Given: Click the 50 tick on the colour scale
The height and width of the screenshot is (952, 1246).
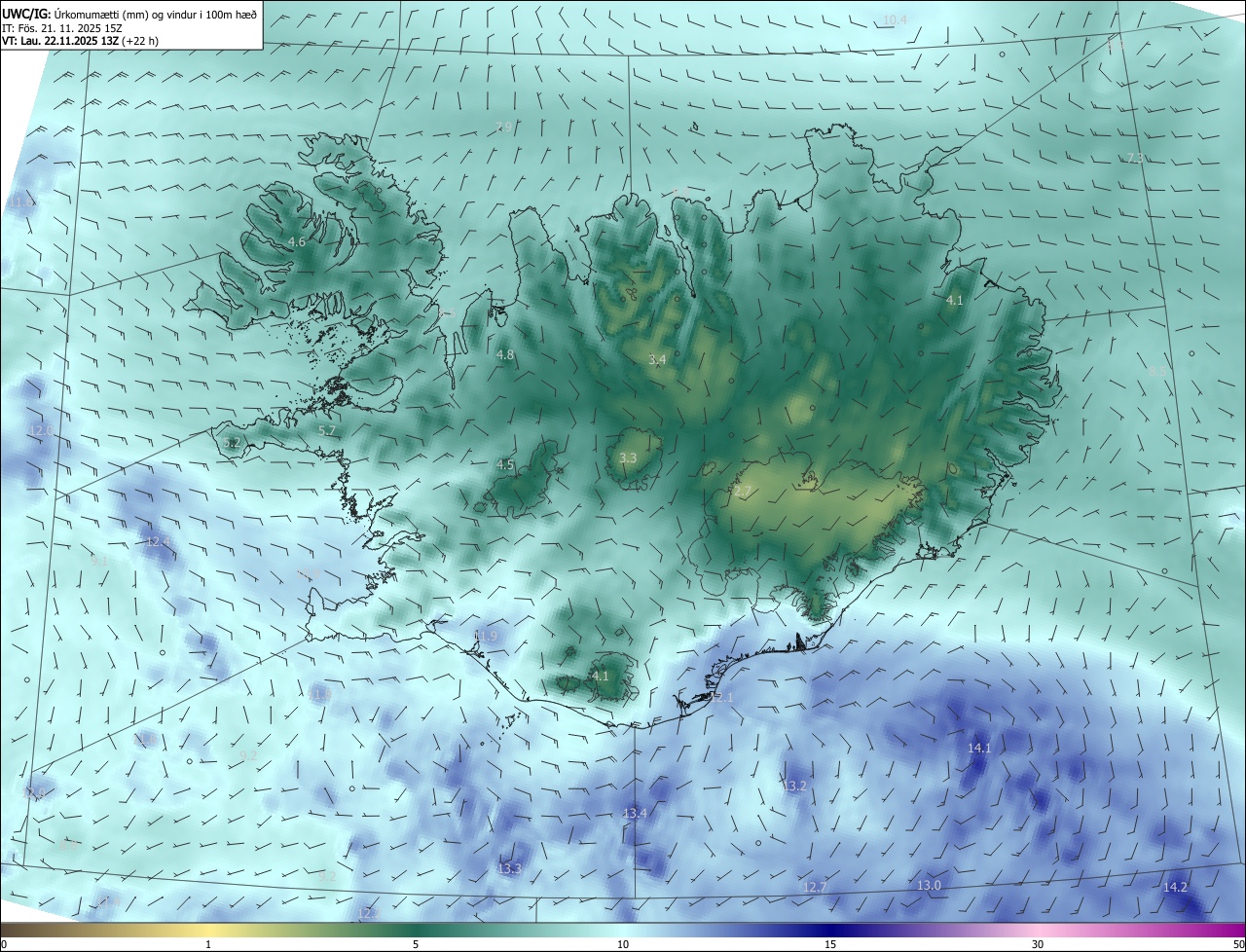Looking at the screenshot, I should point(1239,944).
